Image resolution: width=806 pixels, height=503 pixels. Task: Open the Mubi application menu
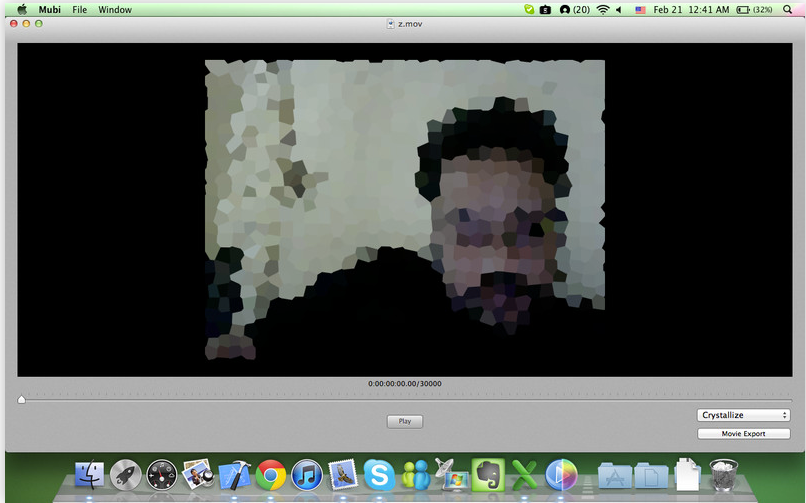(x=49, y=10)
